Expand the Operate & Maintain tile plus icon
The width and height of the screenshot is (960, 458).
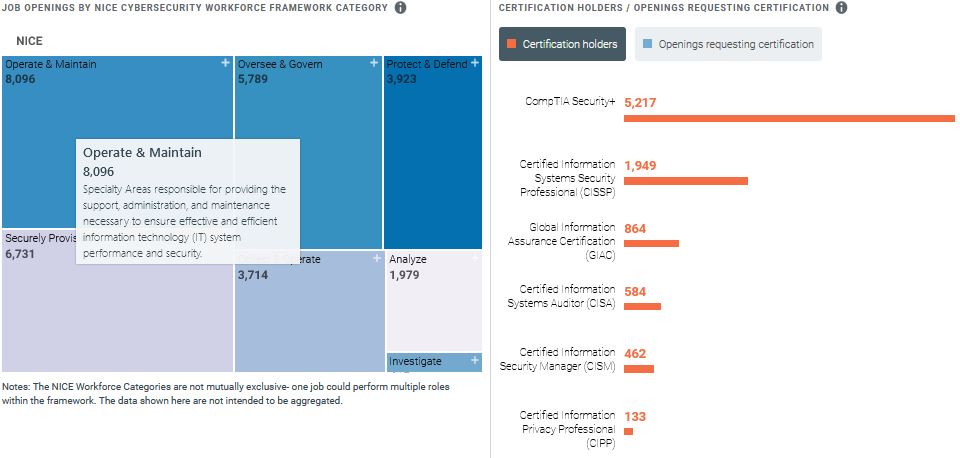(225, 63)
